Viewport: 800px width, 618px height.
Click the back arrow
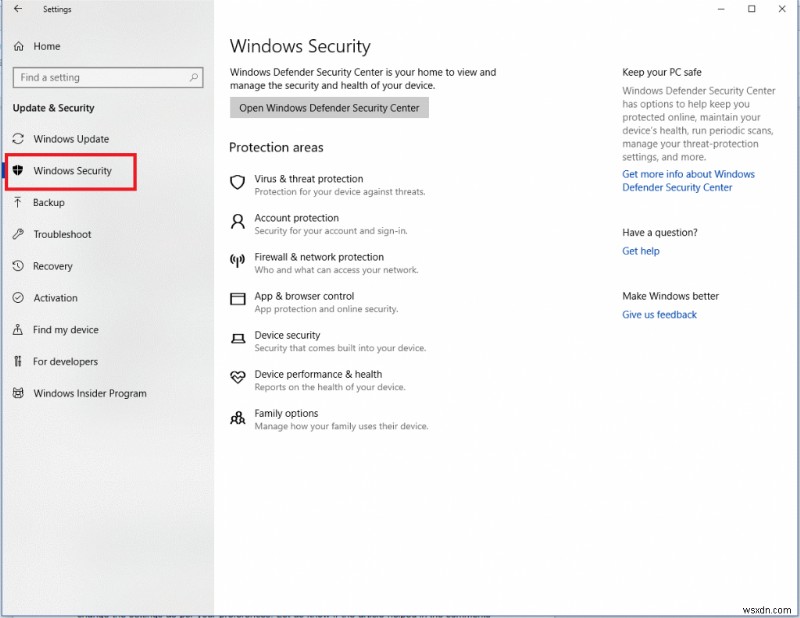coord(17,9)
